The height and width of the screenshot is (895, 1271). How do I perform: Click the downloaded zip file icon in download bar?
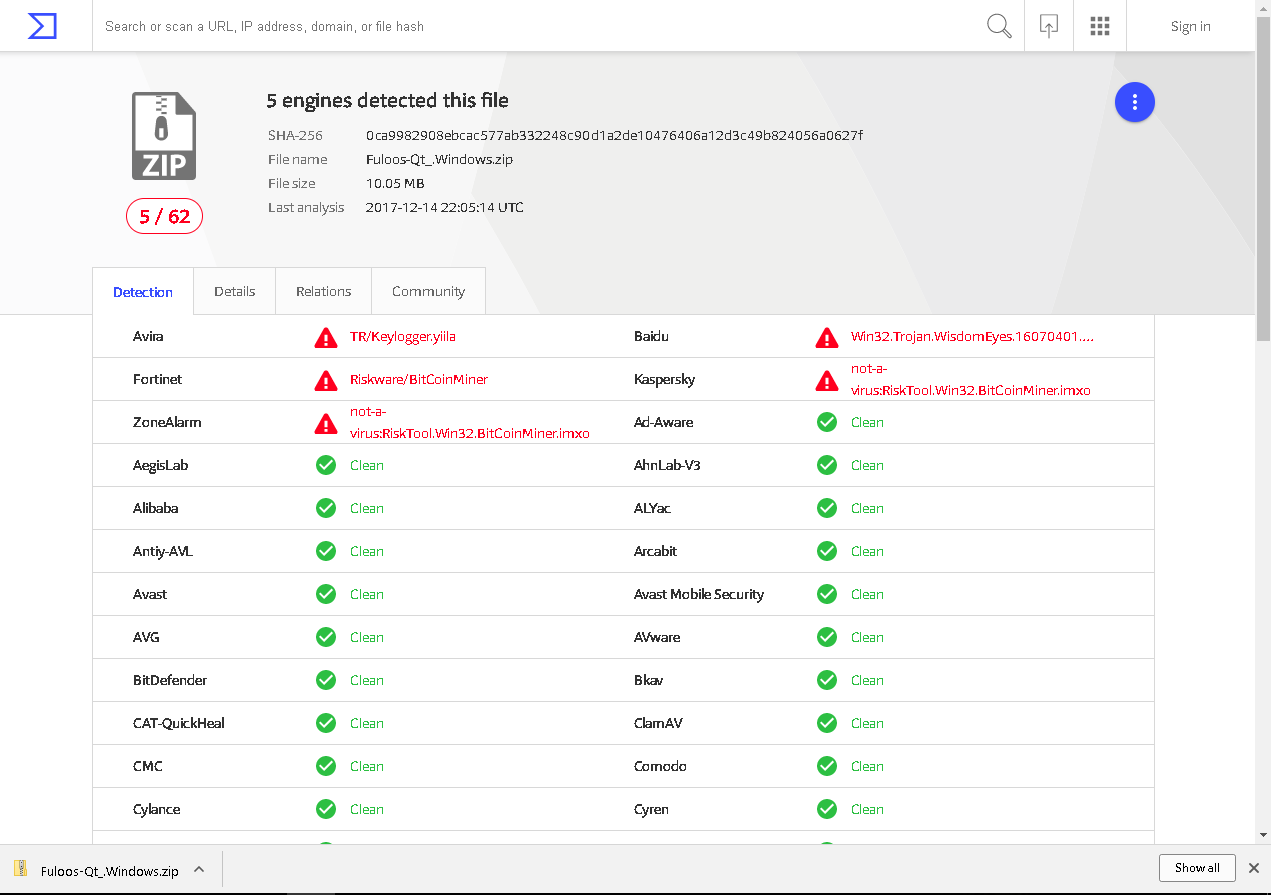click(x=21, y=869)
